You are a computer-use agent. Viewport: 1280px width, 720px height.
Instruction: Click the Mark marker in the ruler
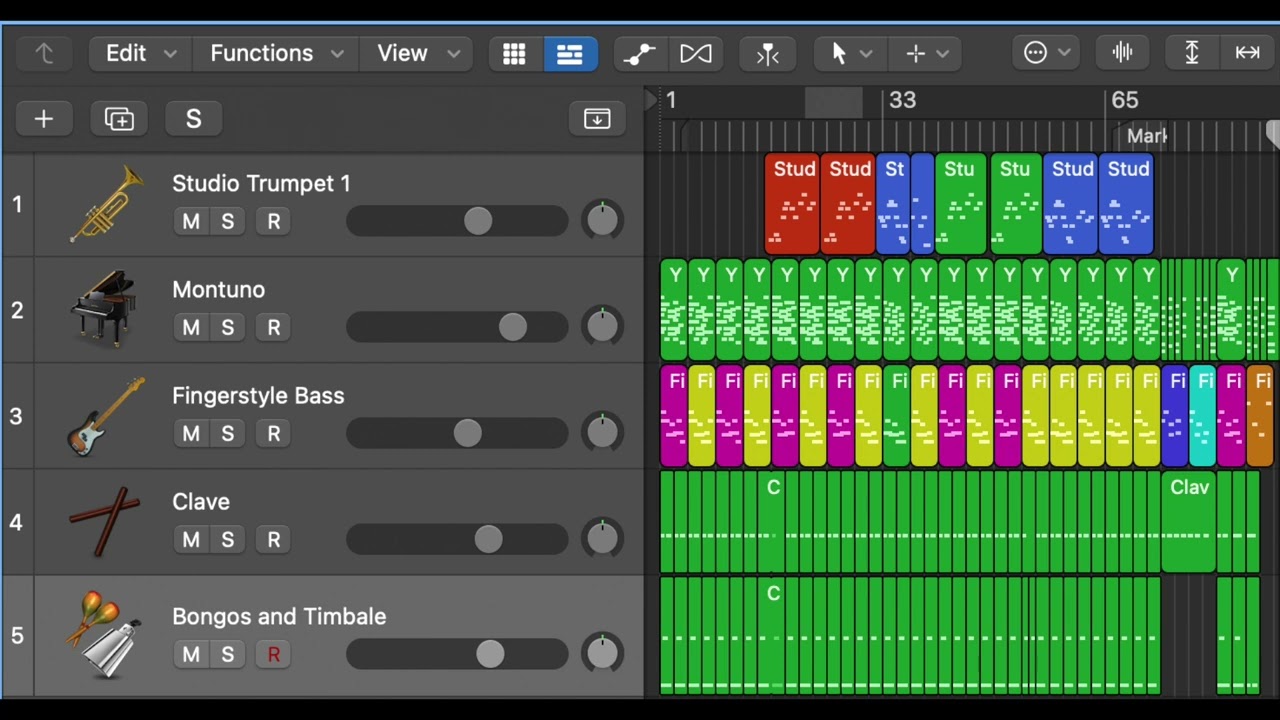tap(1147, 135)
